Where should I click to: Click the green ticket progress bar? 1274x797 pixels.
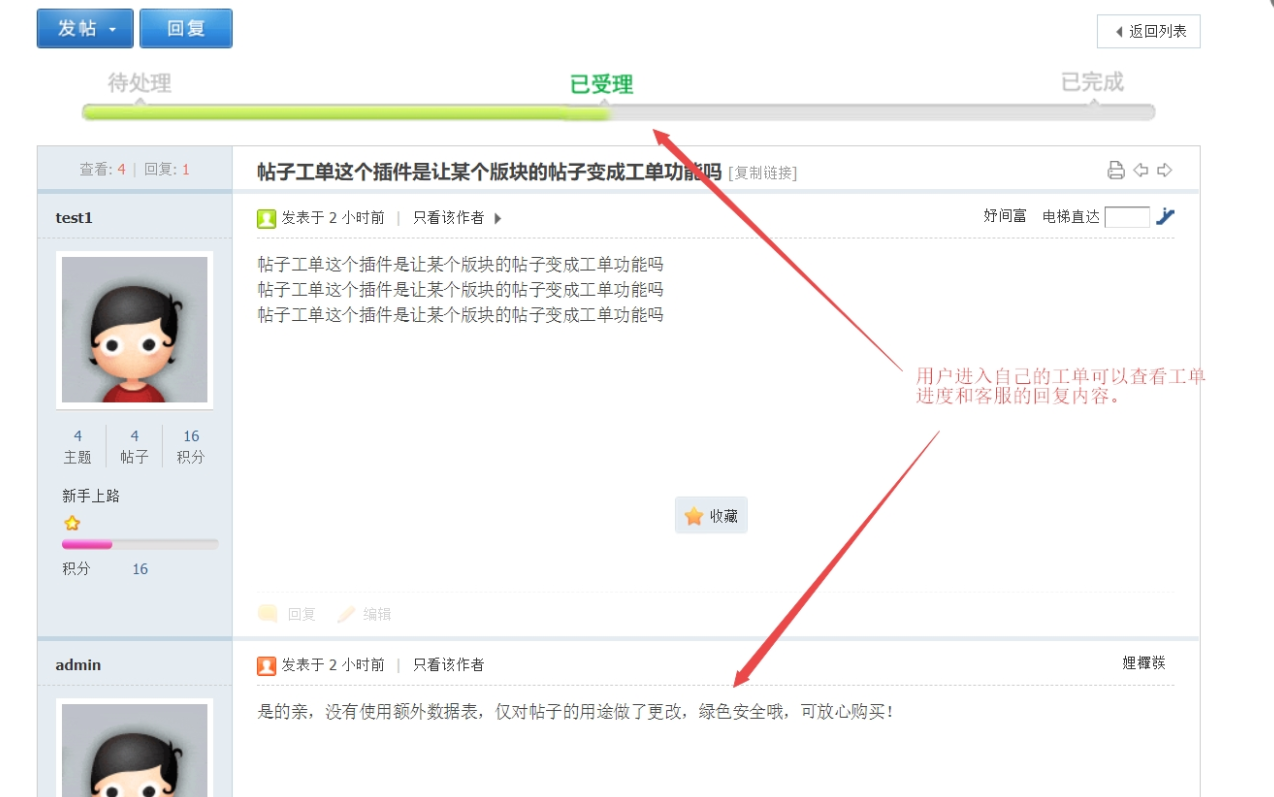[346, 113]
